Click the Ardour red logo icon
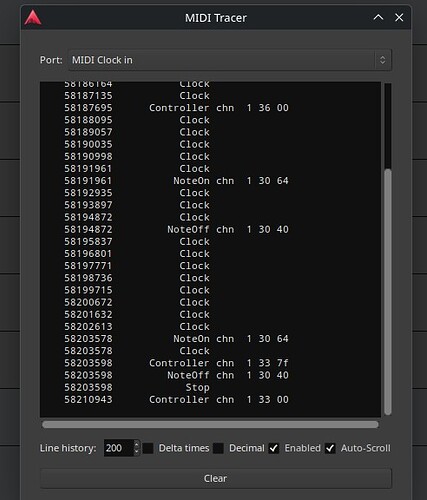 pyautogui.click(x=33, y=18)
